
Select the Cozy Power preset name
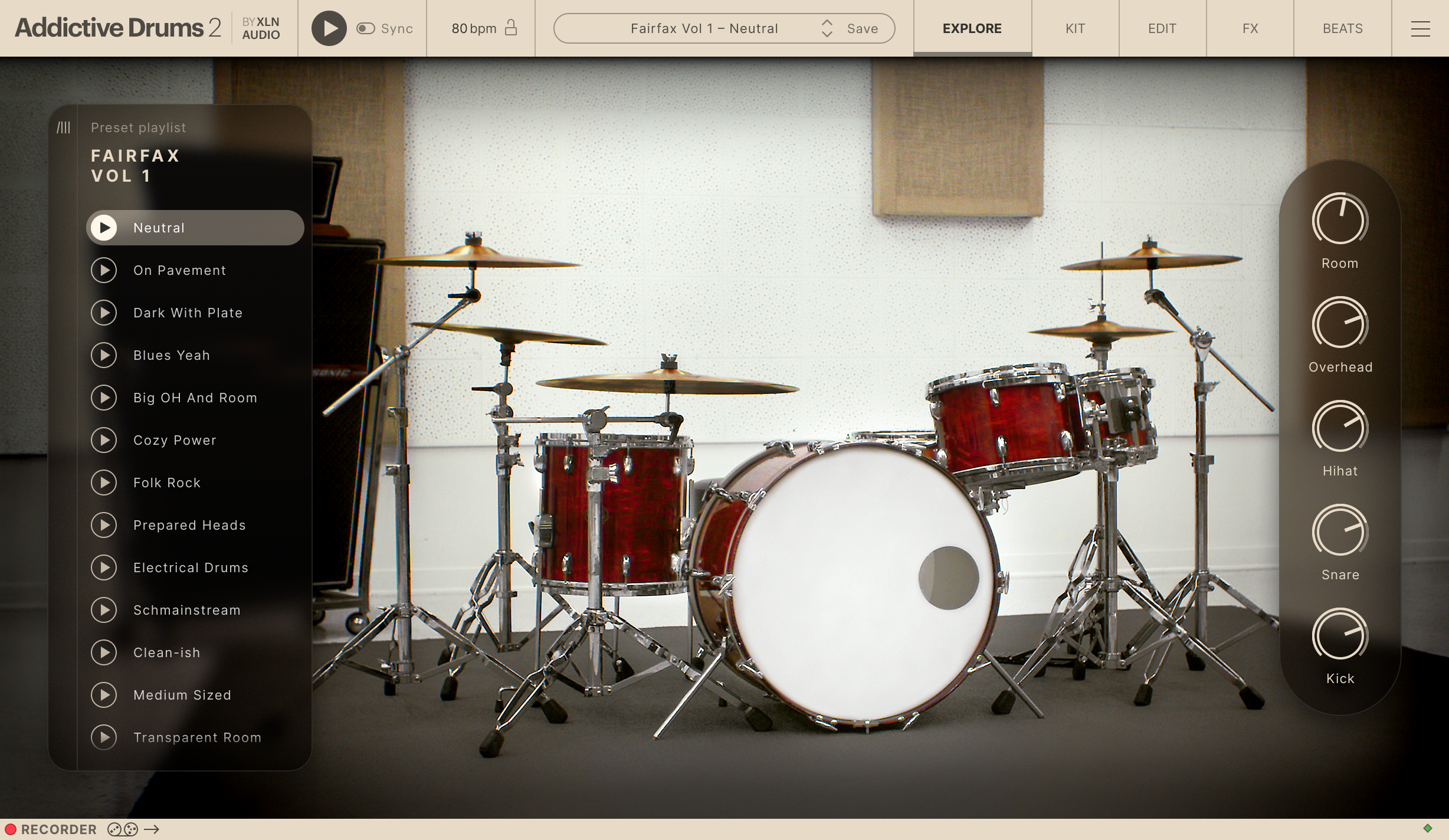click(x=175, y=440)
